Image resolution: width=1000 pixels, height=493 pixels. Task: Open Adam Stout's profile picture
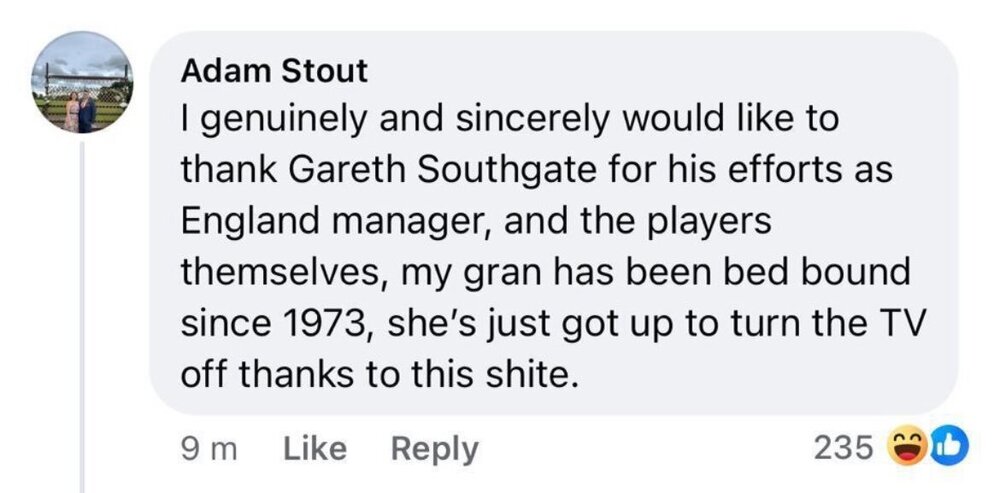point(86,85)
